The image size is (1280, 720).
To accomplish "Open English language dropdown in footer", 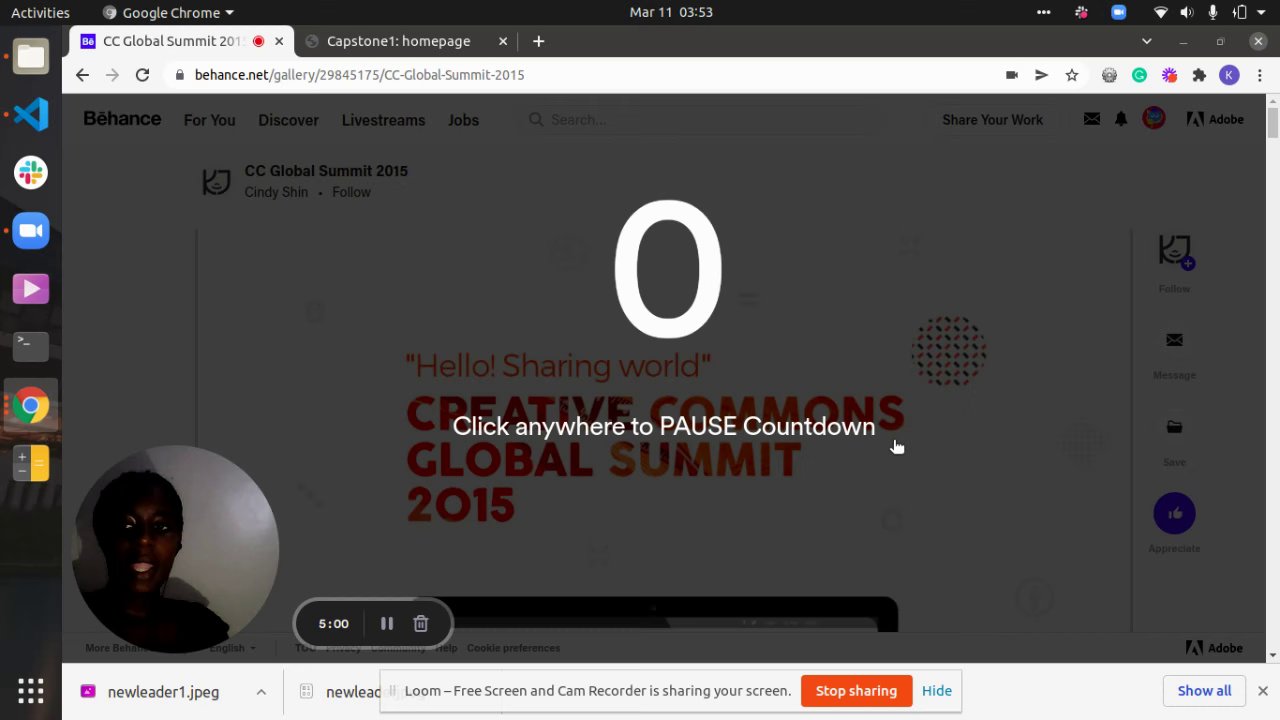I will tap(232, 648).
